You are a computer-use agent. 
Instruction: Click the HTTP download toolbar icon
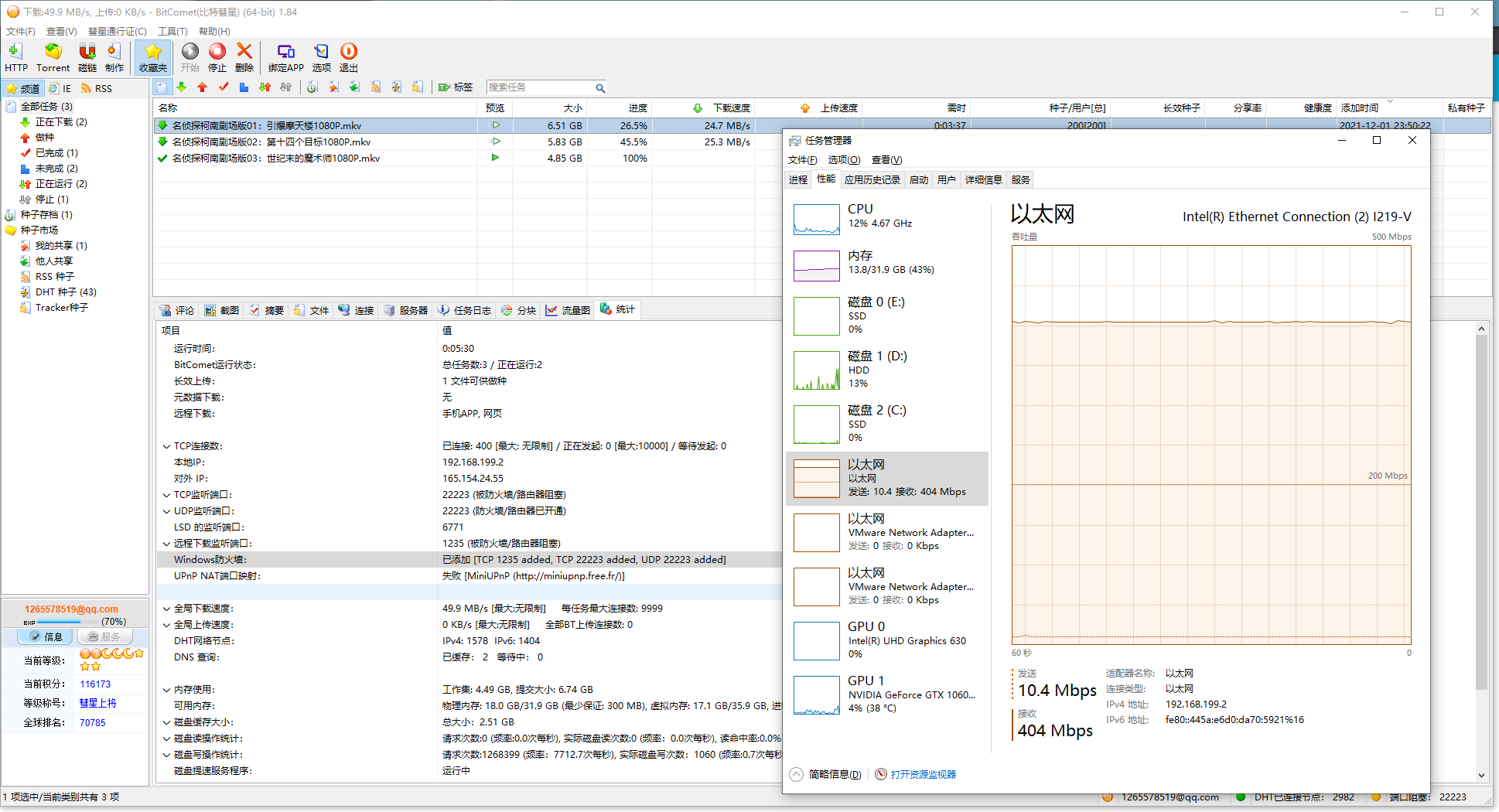[15, 53]
